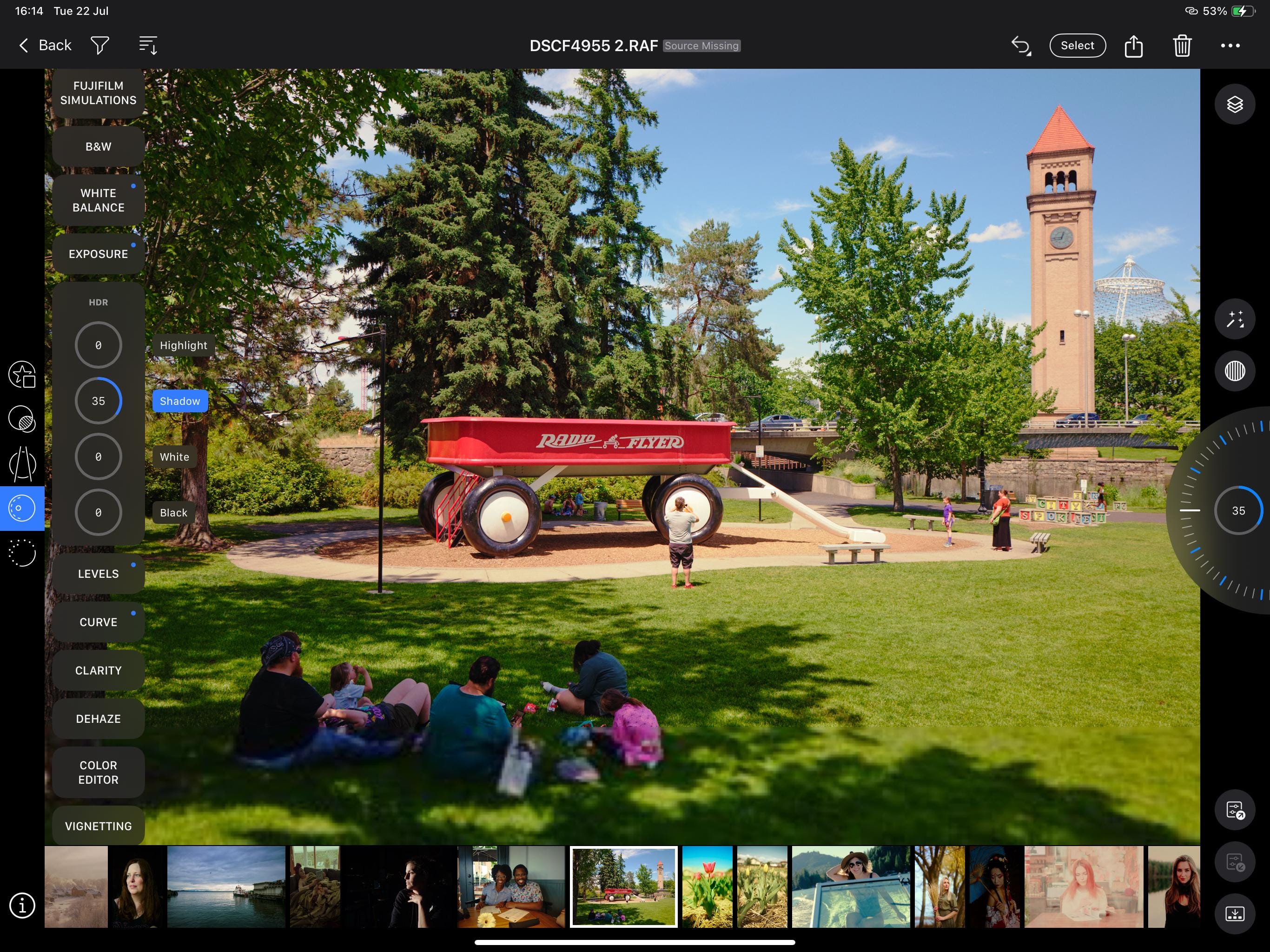Expand Fujifilm Simulations panel
The width and height of the screenshot is (1270, 952).
[98, 93]
